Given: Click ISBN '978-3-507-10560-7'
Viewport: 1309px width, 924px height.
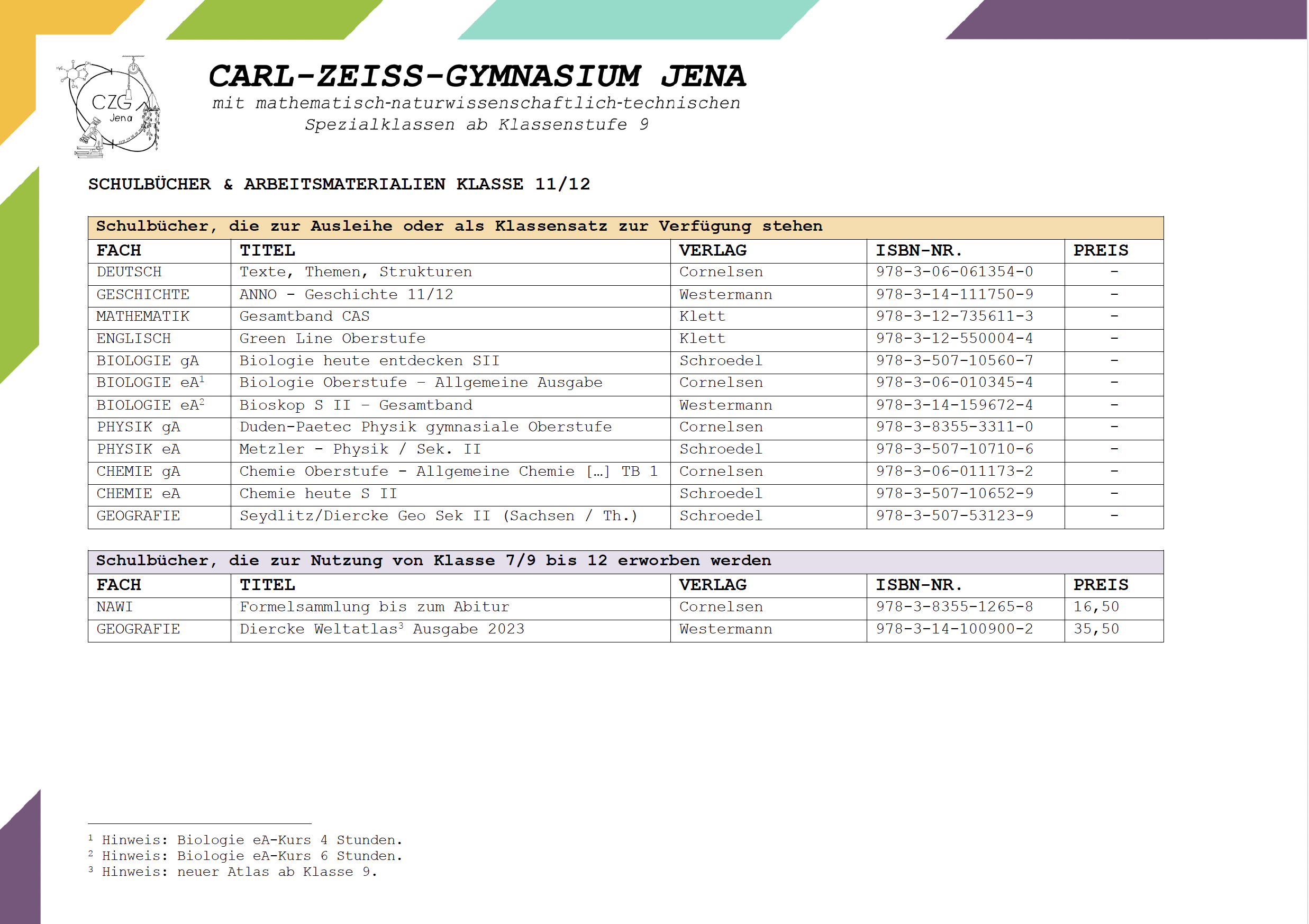Looking at the screenshot, I should 955,361.
